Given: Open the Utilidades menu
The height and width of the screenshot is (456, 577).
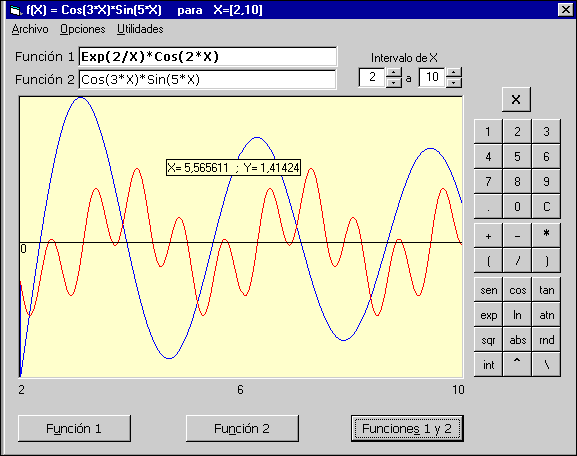Looking at the screenshot, I should pyautogui.click(x=140, y=29).
